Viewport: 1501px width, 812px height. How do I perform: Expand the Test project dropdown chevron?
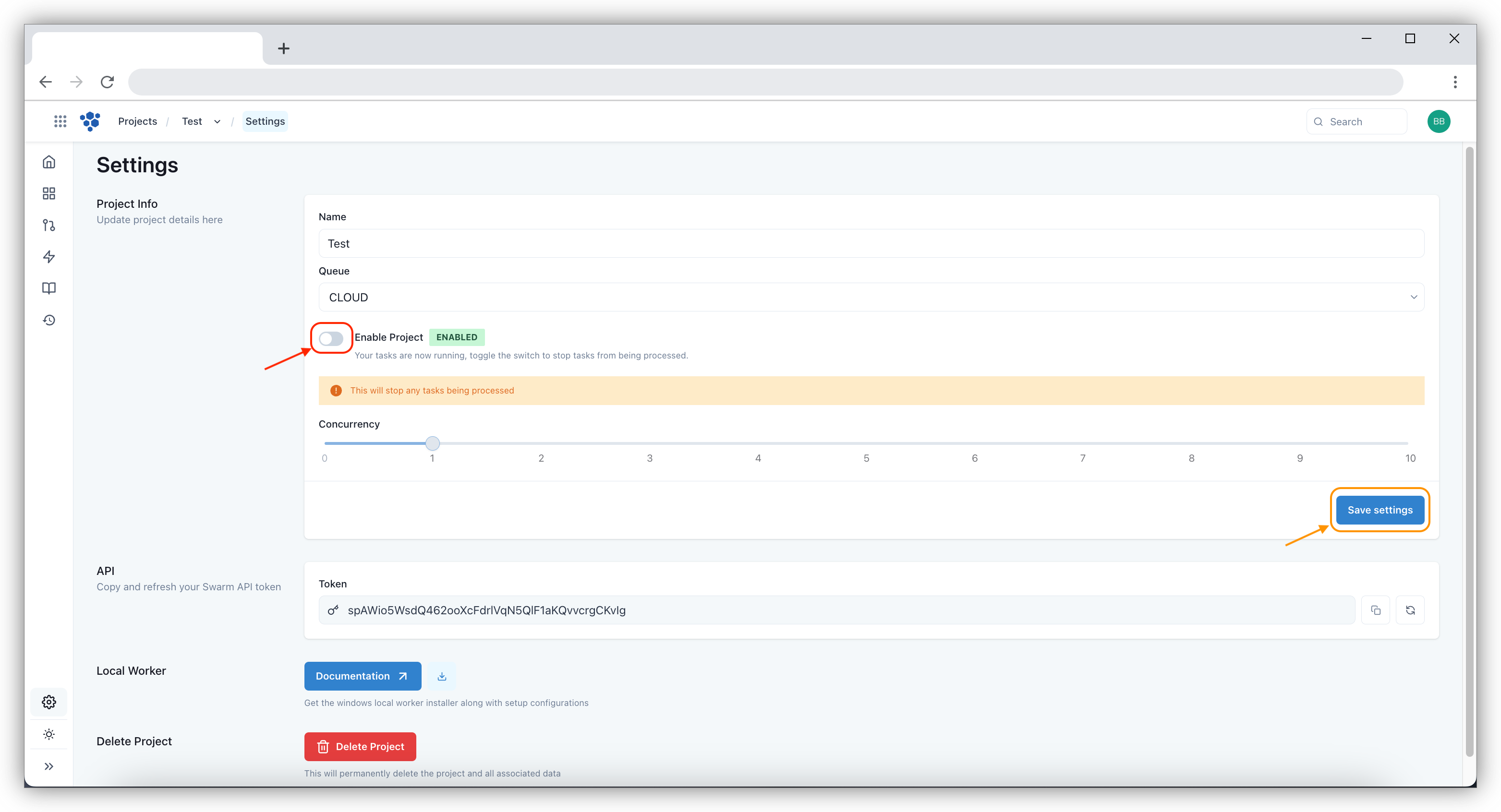point(218,122)
